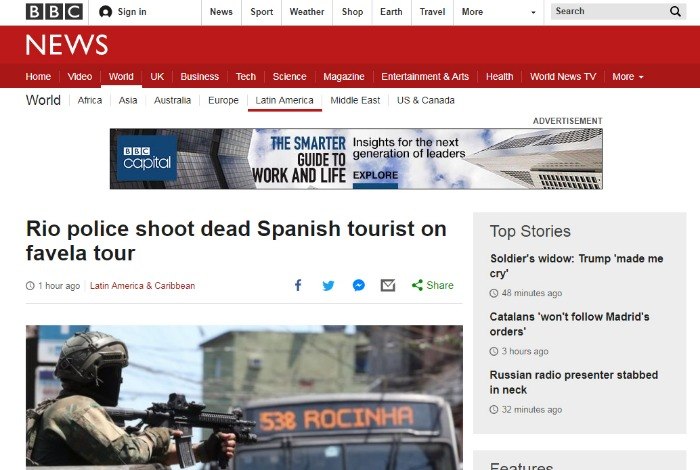Expand More menu in news navigation
The height and width of the screenshot is (470, 700).
click(627, 77)
